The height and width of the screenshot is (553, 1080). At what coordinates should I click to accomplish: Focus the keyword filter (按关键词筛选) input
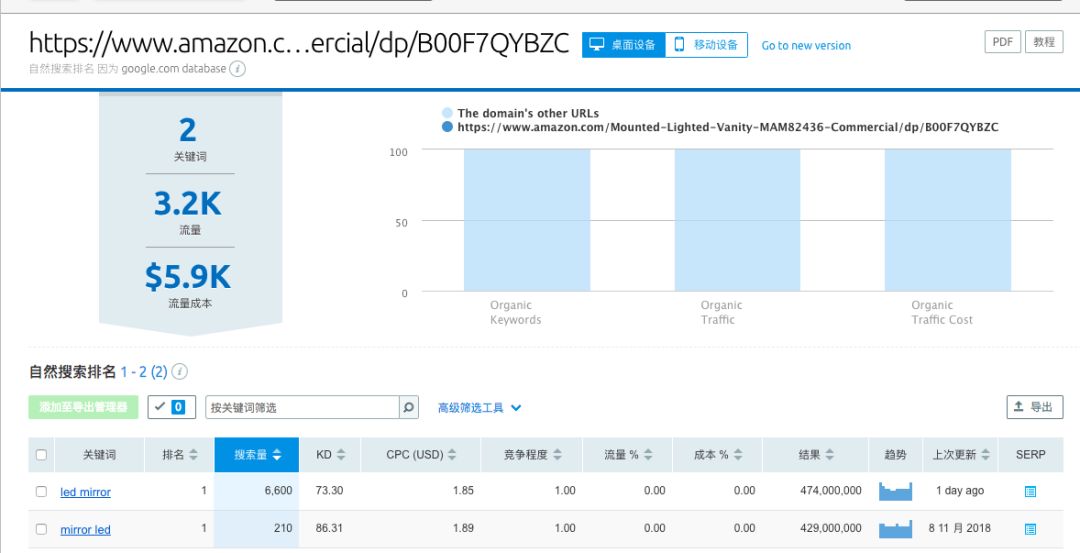[302, 407]
